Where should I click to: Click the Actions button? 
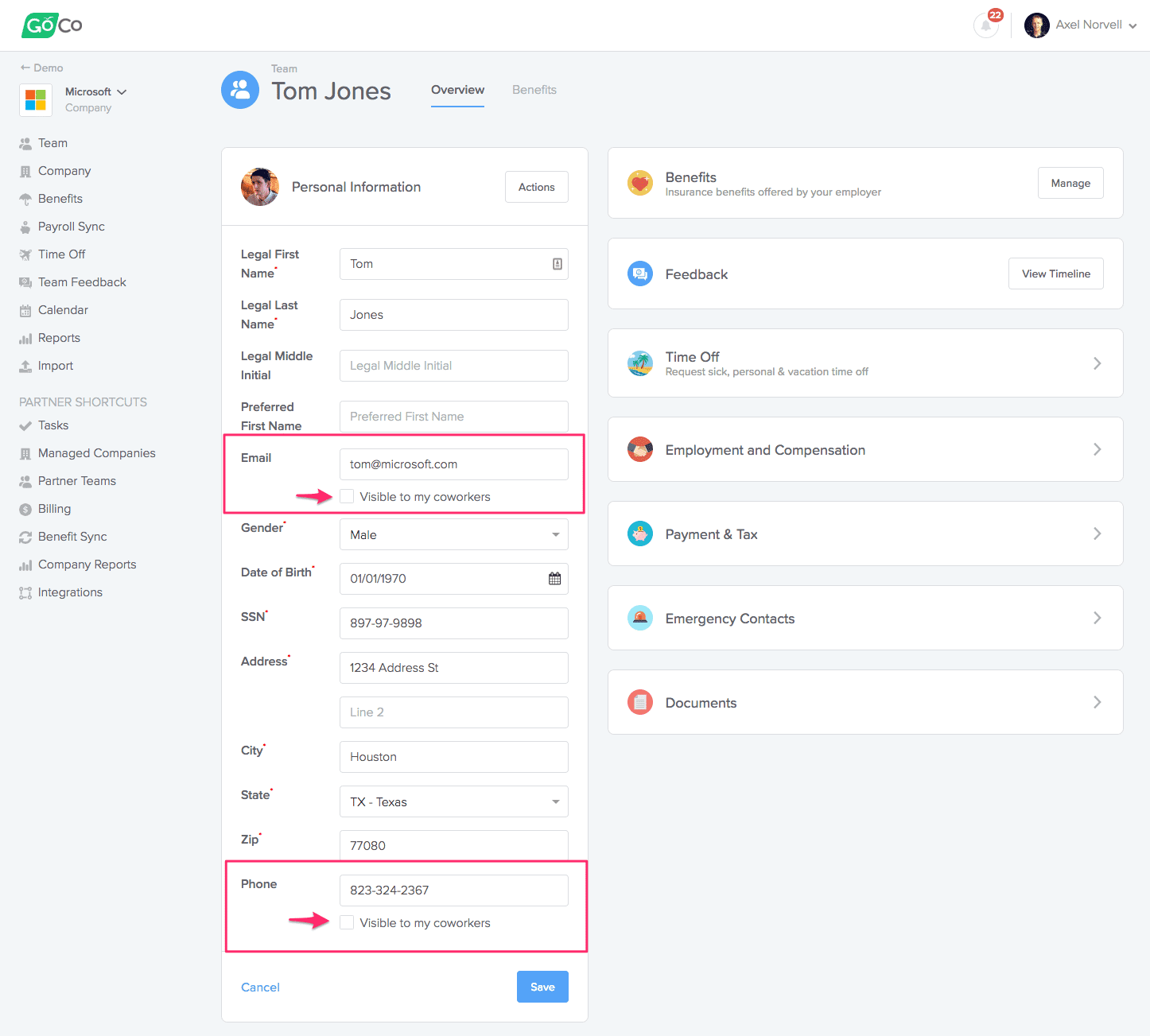click(x=536, y=187)
